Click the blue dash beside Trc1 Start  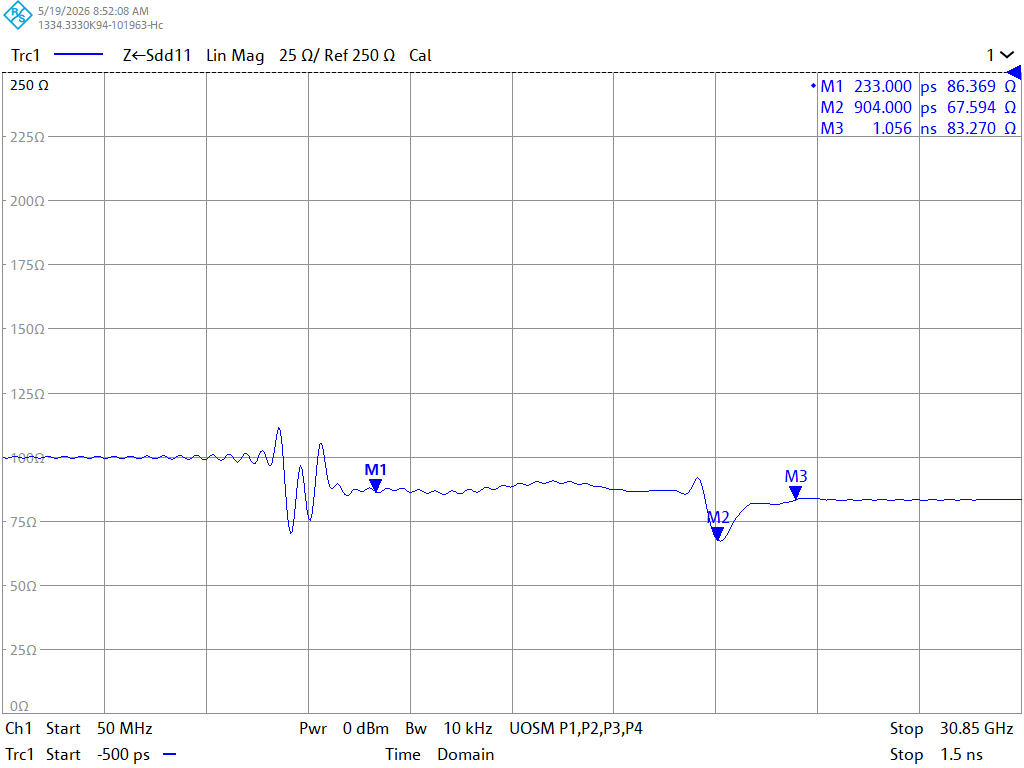[x=169, y=754]
